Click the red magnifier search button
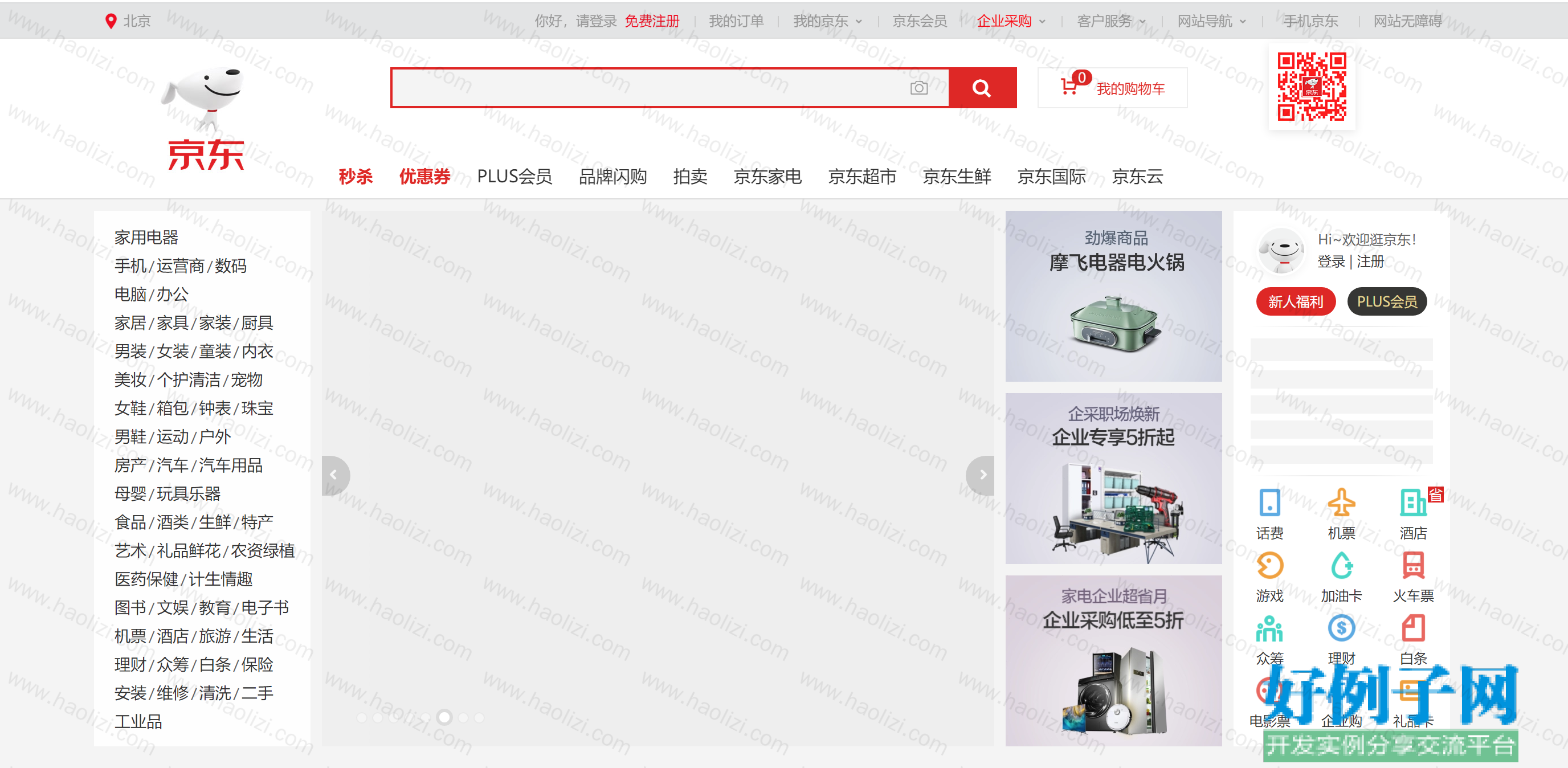The height and width of the screenshot is (768, 1568). click(982, 88)
